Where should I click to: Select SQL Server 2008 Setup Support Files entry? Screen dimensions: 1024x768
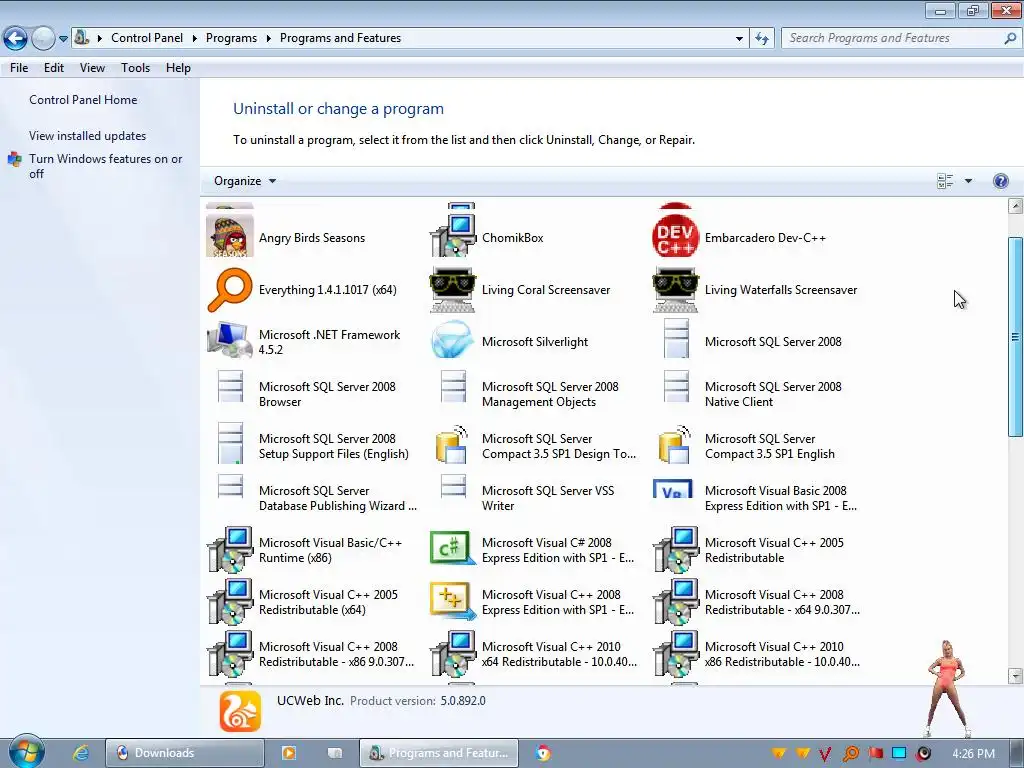point(311,446)
